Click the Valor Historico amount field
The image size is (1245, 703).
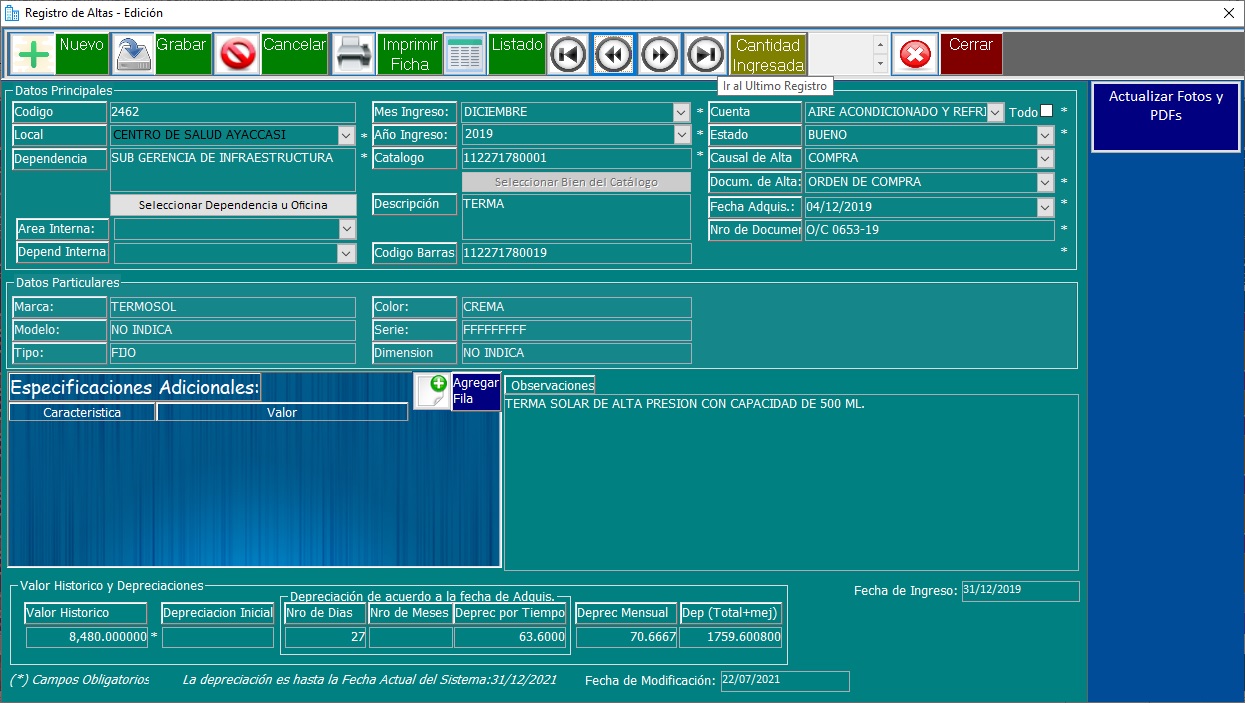pyautogui.click(x=87, y=637)
